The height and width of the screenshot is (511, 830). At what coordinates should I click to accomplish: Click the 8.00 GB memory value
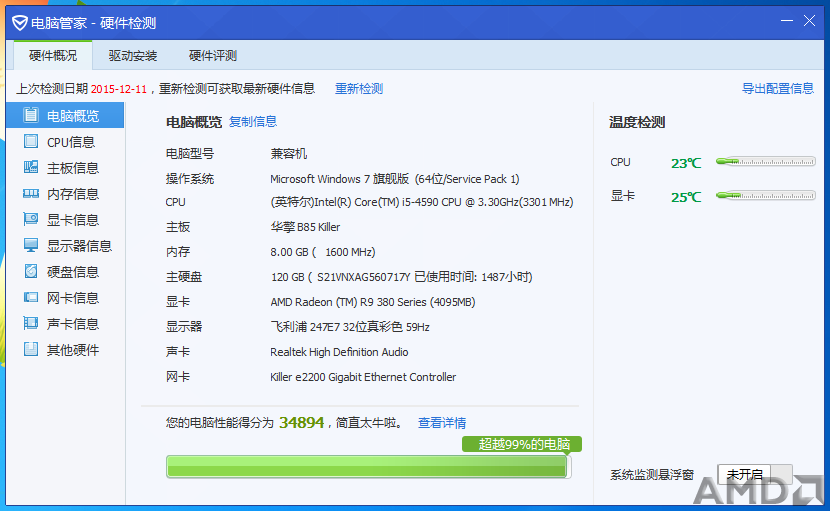coord(323,252)
